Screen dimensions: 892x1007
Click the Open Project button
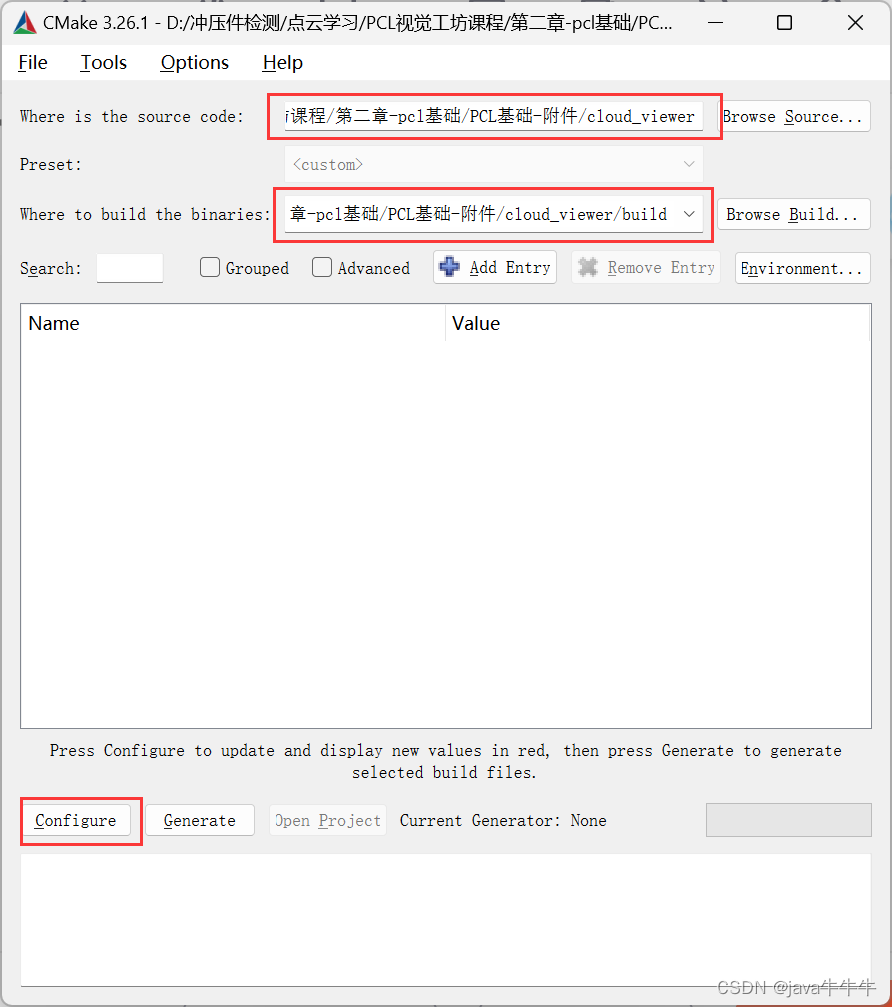point(328,820)
